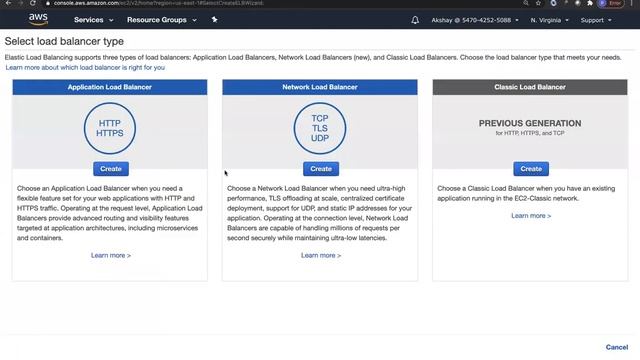Screen dimensions: 640x360
Task: Open Learn more under Application Load Balancer
Action: (x=111, y=255)
